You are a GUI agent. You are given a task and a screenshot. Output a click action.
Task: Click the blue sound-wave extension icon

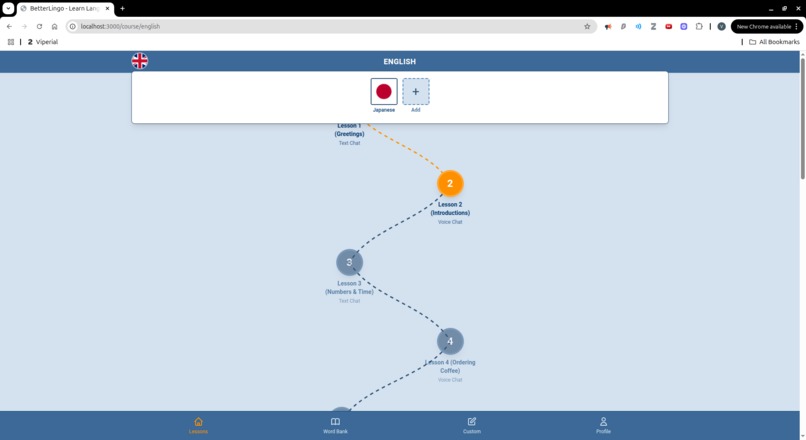point(638,26)
